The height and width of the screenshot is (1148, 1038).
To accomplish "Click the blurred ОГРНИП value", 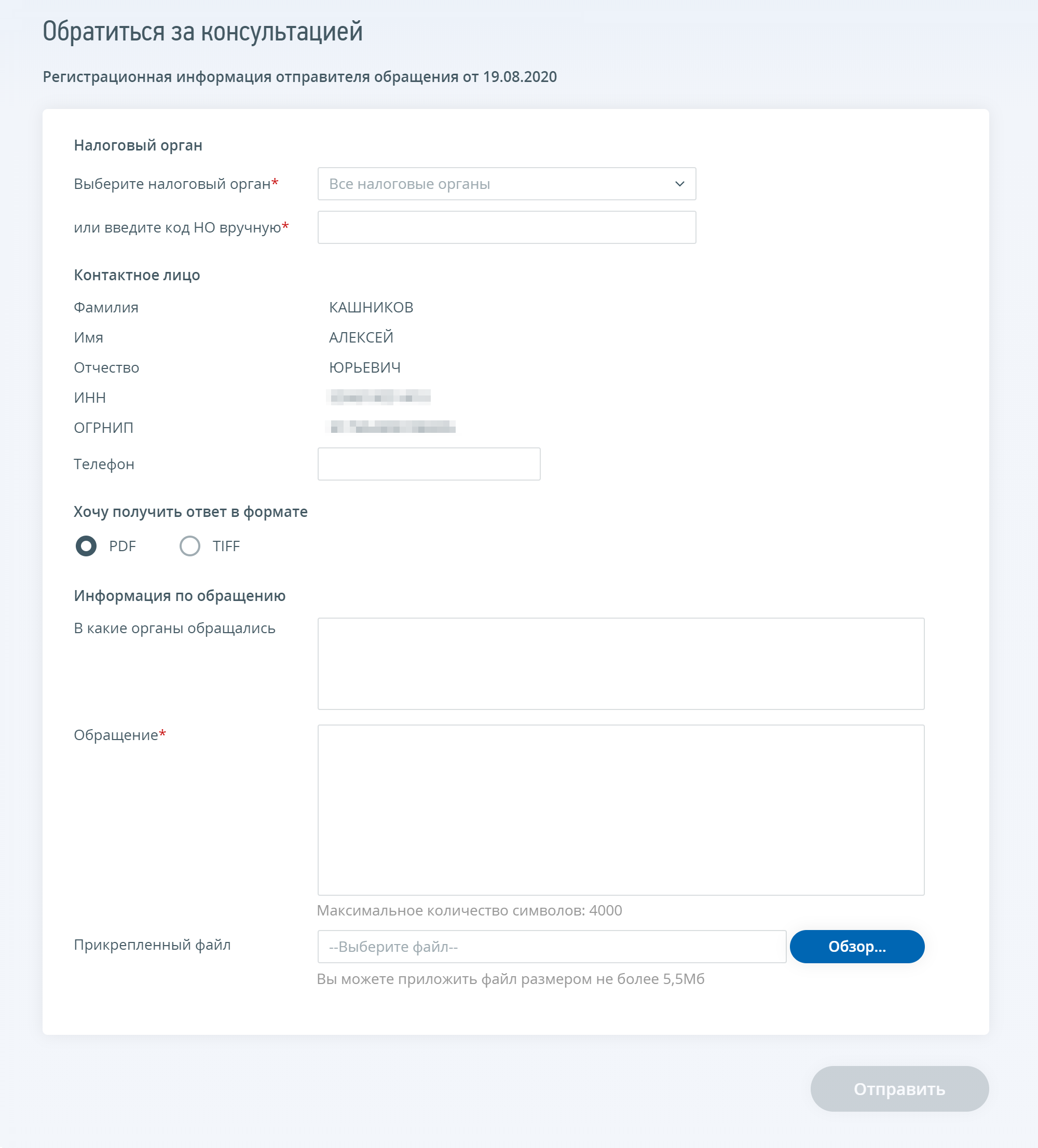I will pyautogui.click(x=392, y=427).
